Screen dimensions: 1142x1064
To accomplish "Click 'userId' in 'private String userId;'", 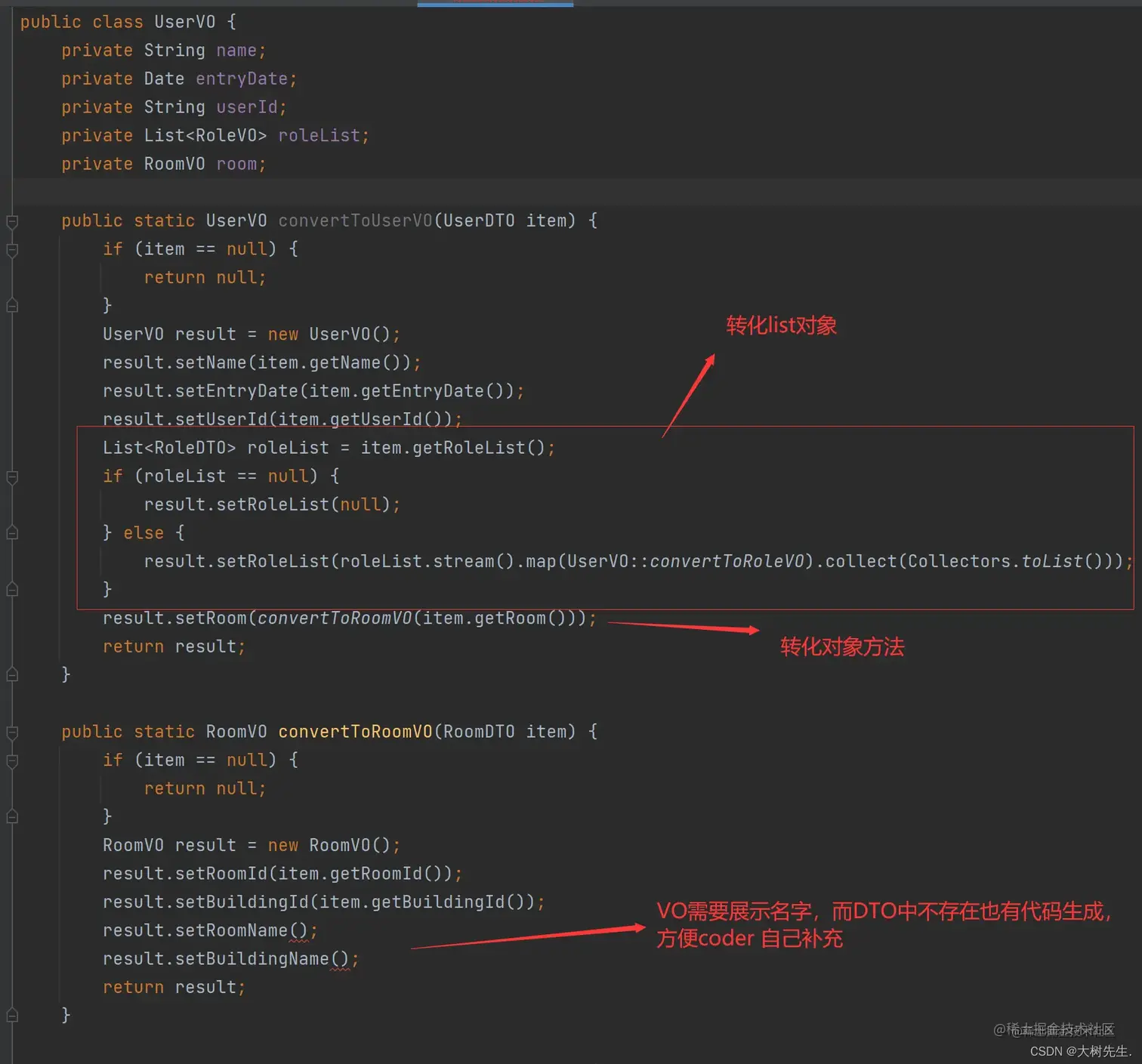I will (247, 107).
